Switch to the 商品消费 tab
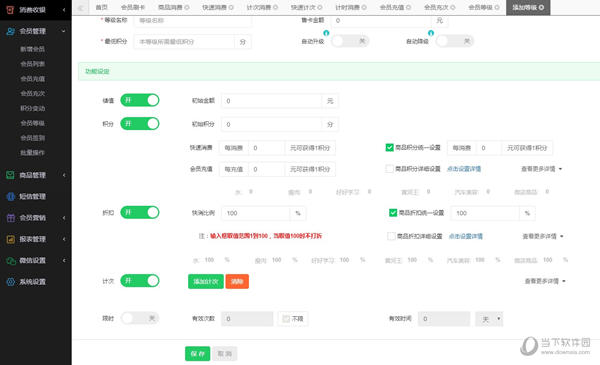Viewport: 600px width, 365px height. pyautogui.click(x=170, y=7)
